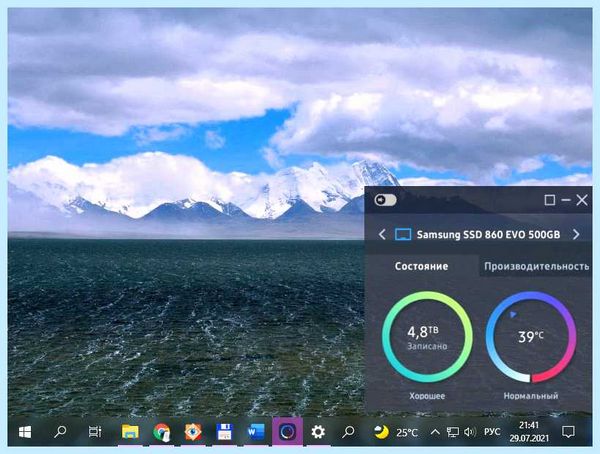Image resolution: width=600 pixels, height=454 pixels.
Task: Open the blue floppy disk app
Action: [224, 432]
